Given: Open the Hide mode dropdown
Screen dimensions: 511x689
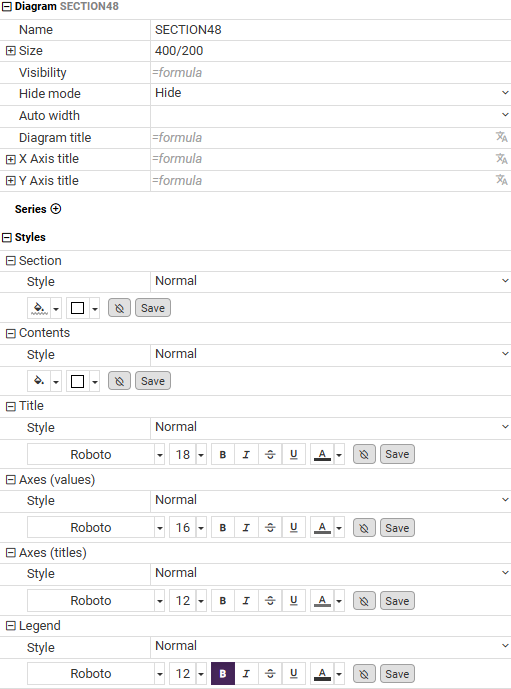Looking at the screenshot, I should click(330, 93).
